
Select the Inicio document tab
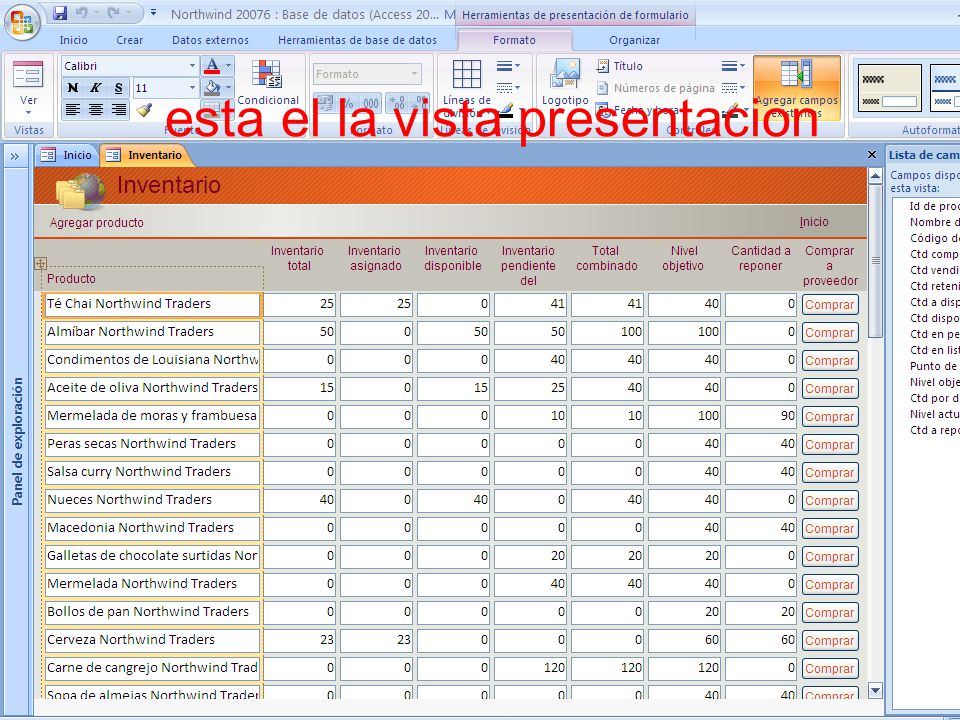[66, 155]
